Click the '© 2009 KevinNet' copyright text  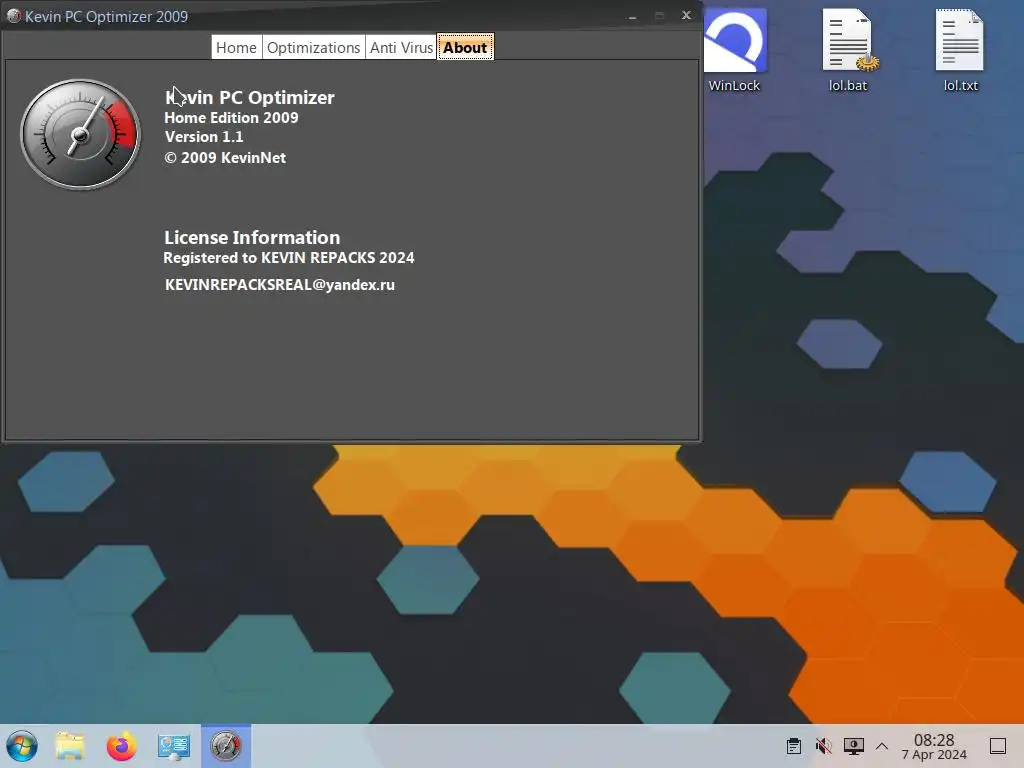coord(225,157)
